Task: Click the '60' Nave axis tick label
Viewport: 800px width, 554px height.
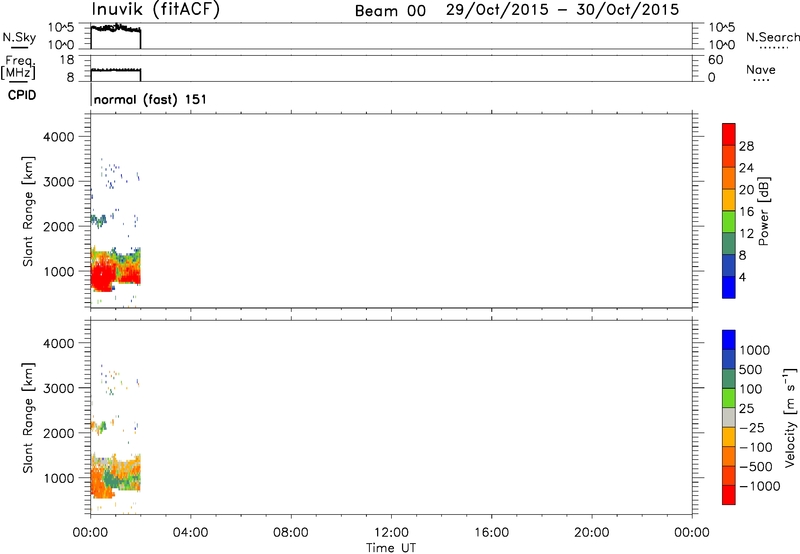Action: point(715,60)
